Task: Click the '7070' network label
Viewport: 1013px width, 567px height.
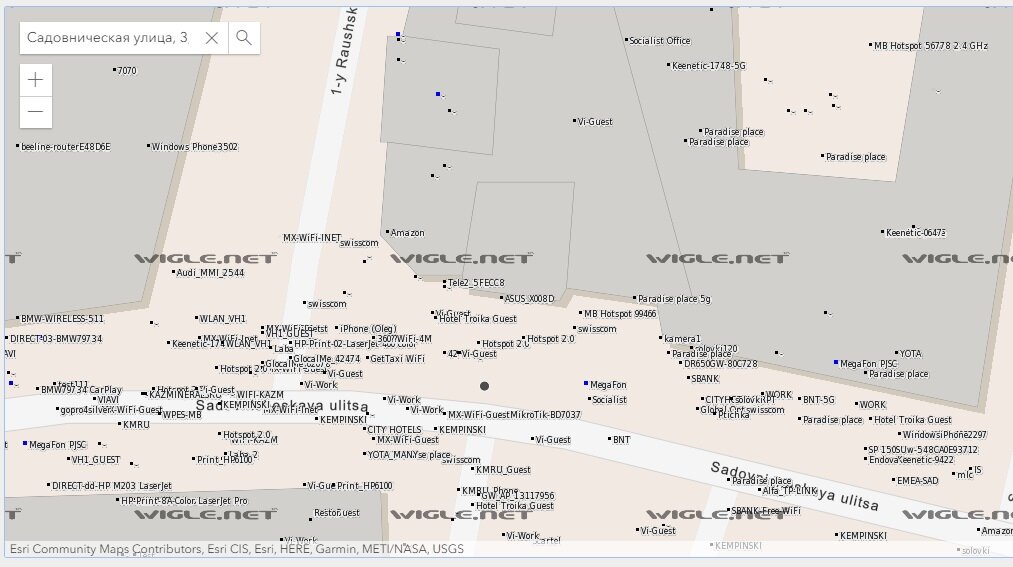Action: click(127, 71)
